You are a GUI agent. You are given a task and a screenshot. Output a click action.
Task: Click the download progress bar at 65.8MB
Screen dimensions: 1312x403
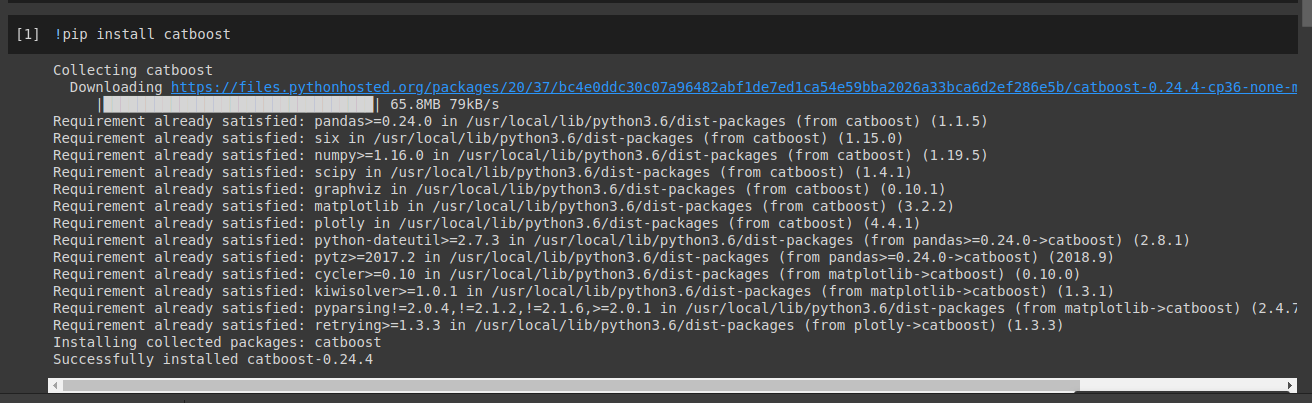click(x=238, y=104)
